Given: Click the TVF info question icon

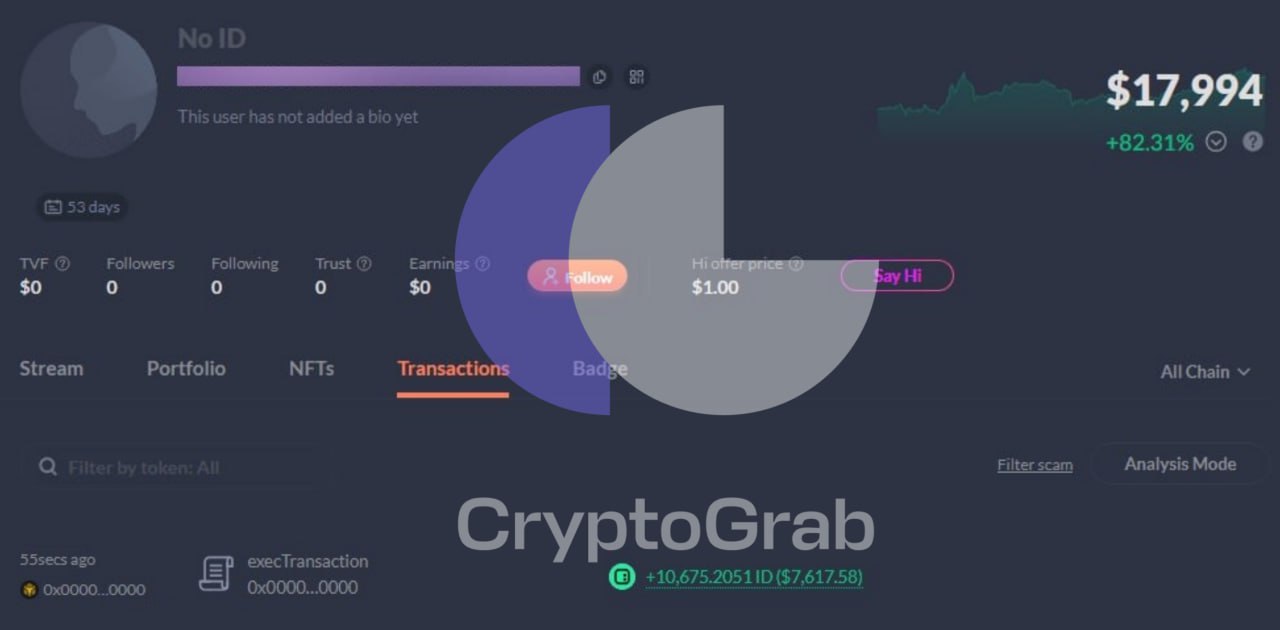Looking at the screenshot, I should (x=62, y=264).
